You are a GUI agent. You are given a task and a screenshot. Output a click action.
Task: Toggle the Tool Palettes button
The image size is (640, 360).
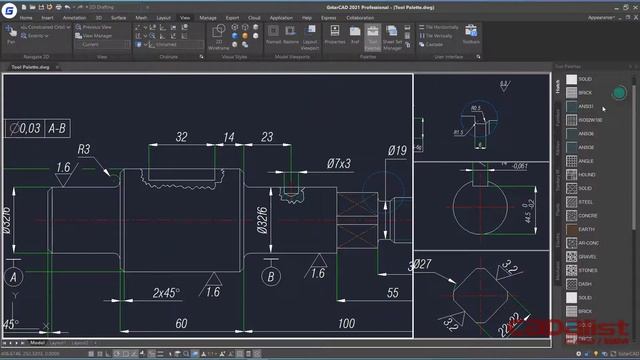click(372, 37)
